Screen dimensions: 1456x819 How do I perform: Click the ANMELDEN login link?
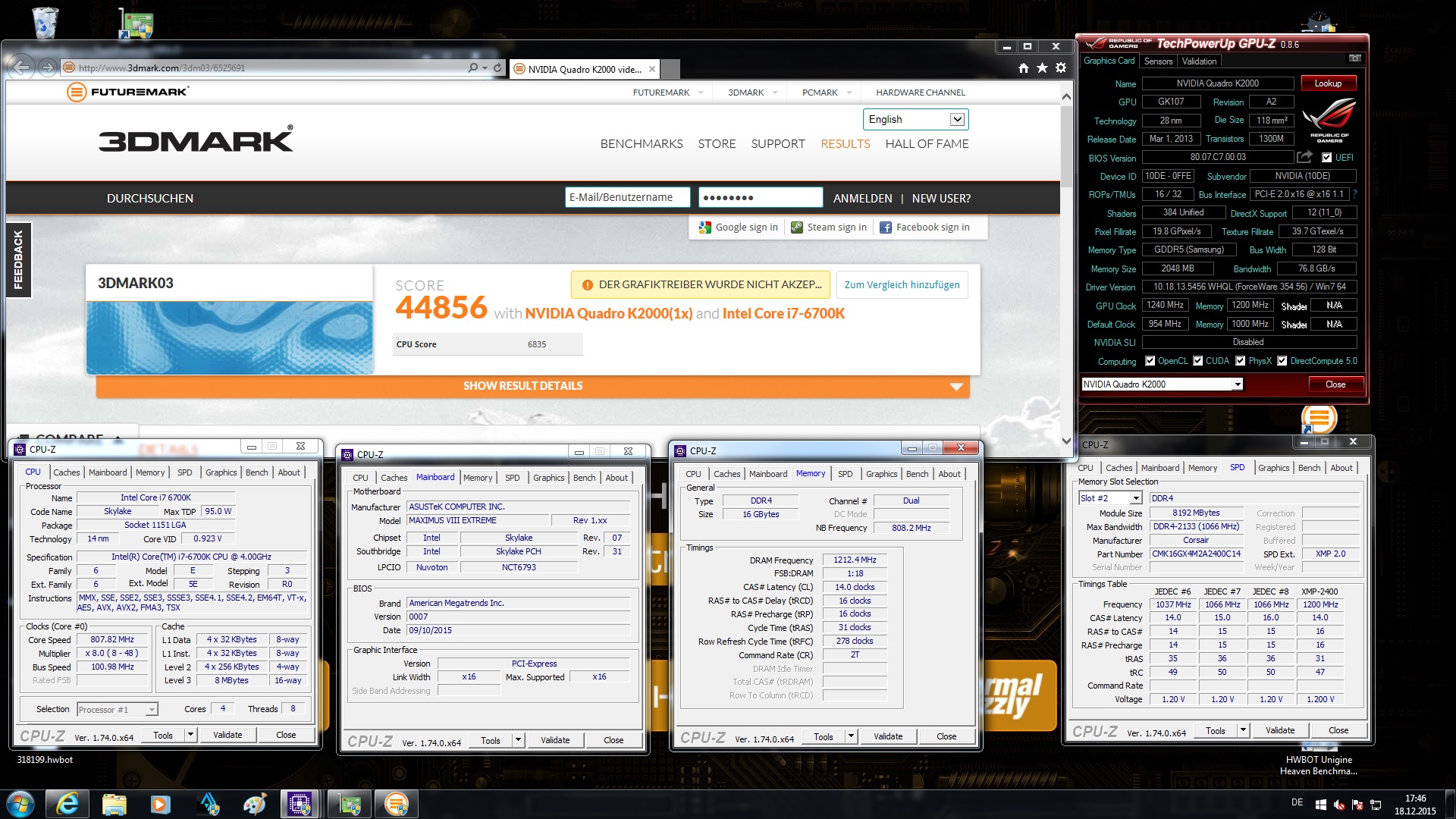coord(862,199)
